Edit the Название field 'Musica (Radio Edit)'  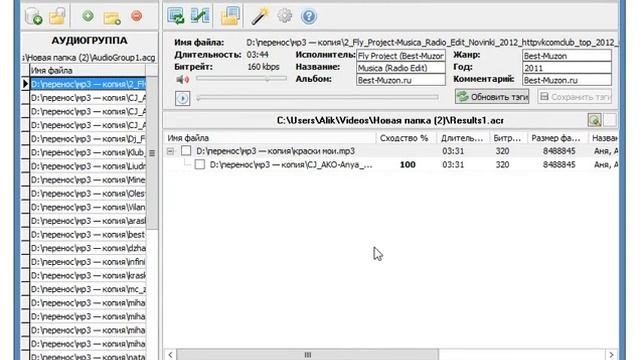pyautogui.click(x=401, y=68)
